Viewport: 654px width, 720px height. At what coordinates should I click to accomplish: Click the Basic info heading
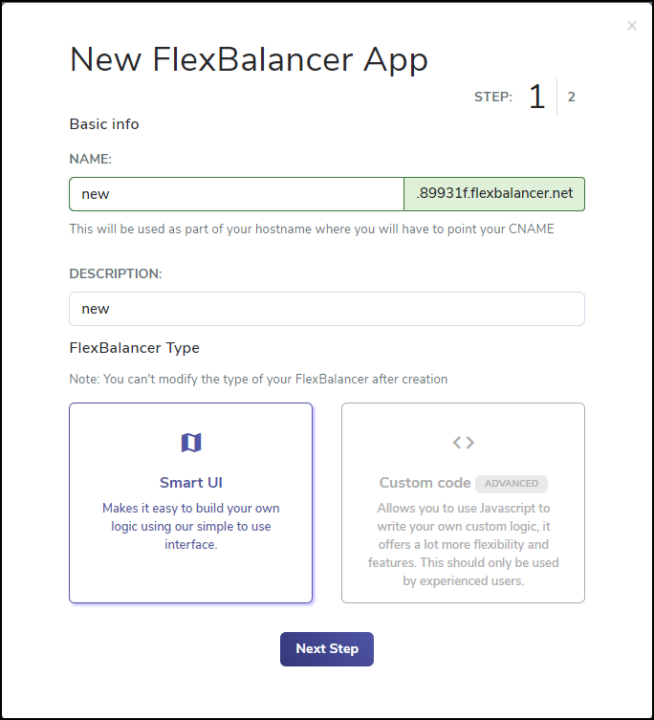(x=104, y=124)
